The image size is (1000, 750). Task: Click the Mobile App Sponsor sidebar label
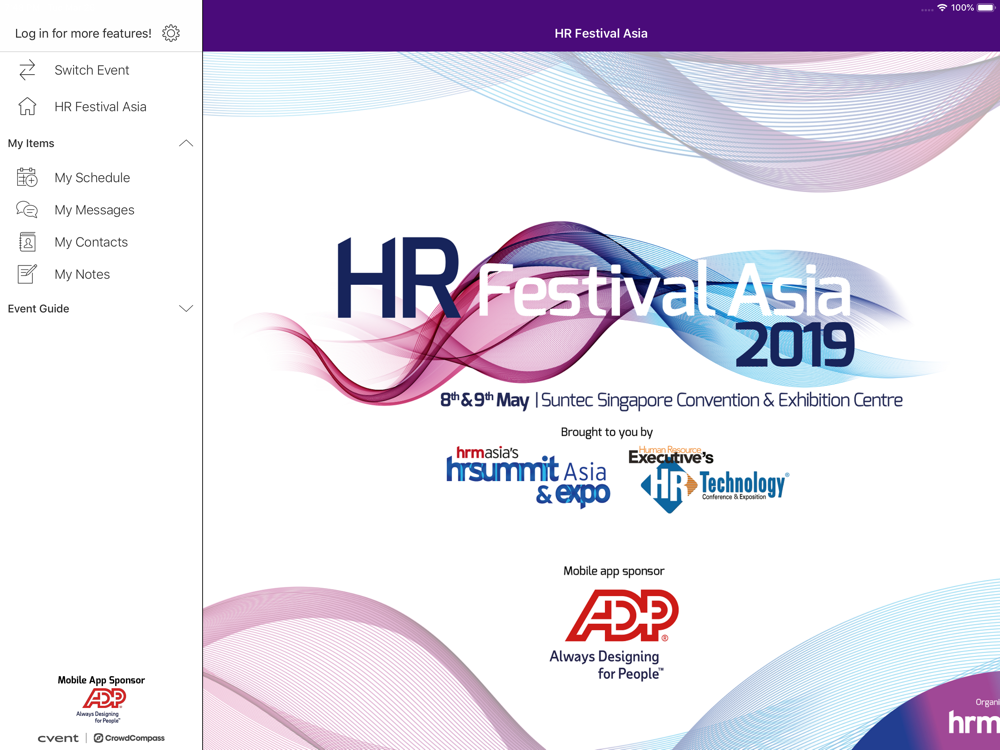point(101,680)
